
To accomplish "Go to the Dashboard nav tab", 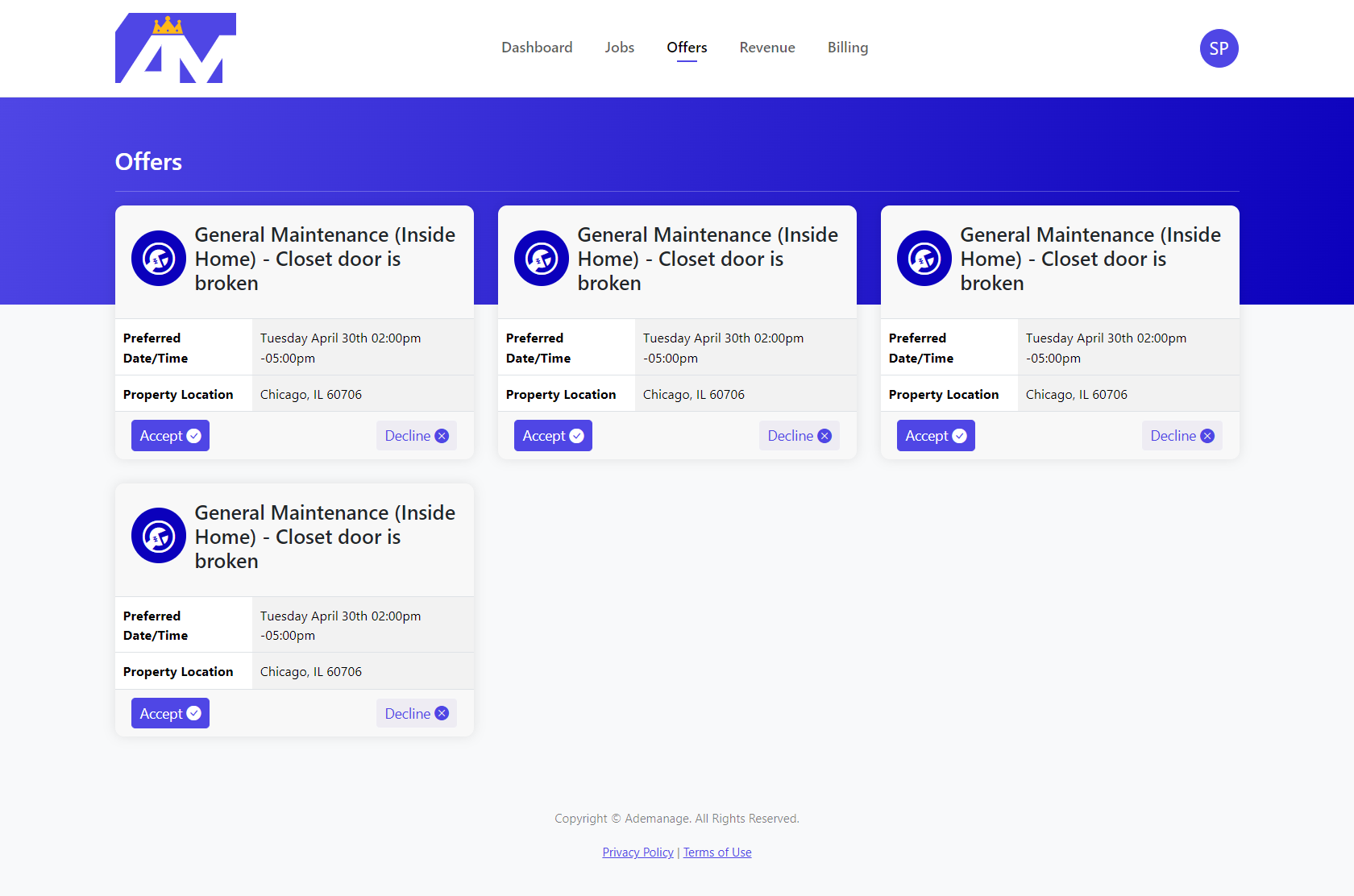I will pos(537,48).
